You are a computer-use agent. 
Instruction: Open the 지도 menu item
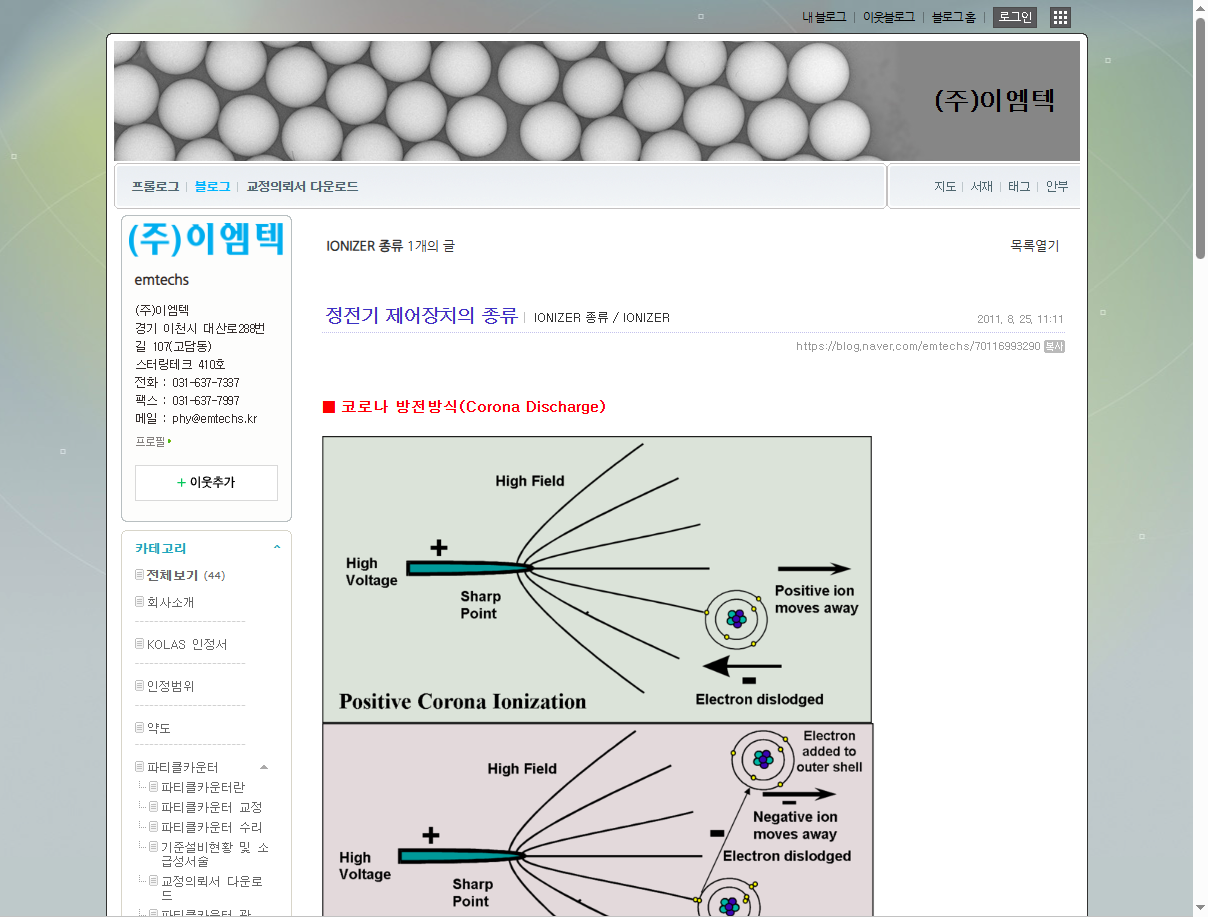tap(945, 187)
